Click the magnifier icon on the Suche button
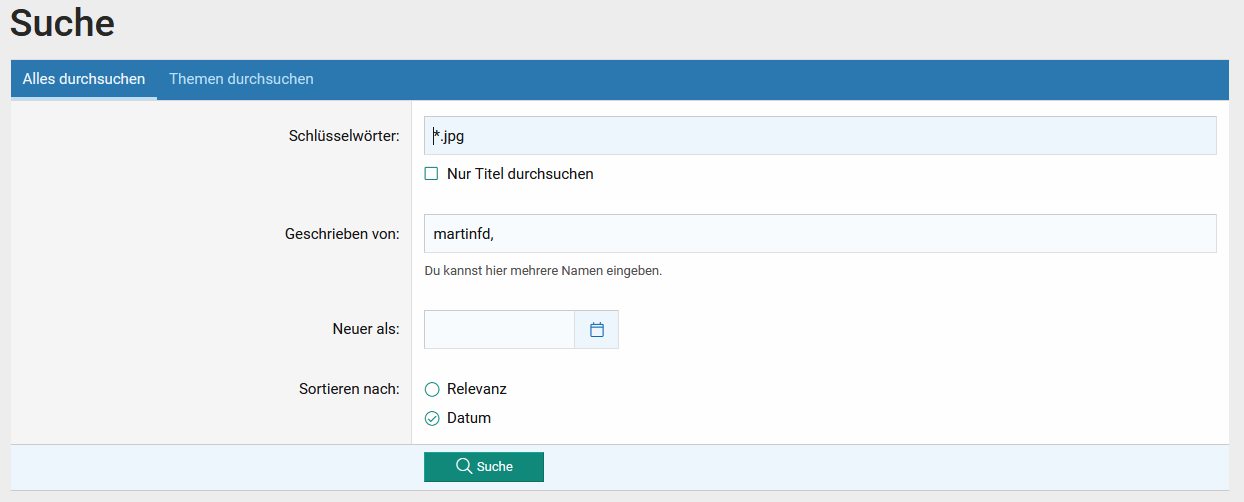This screenshot has height=502, width=1244. [x=464, y=467]
